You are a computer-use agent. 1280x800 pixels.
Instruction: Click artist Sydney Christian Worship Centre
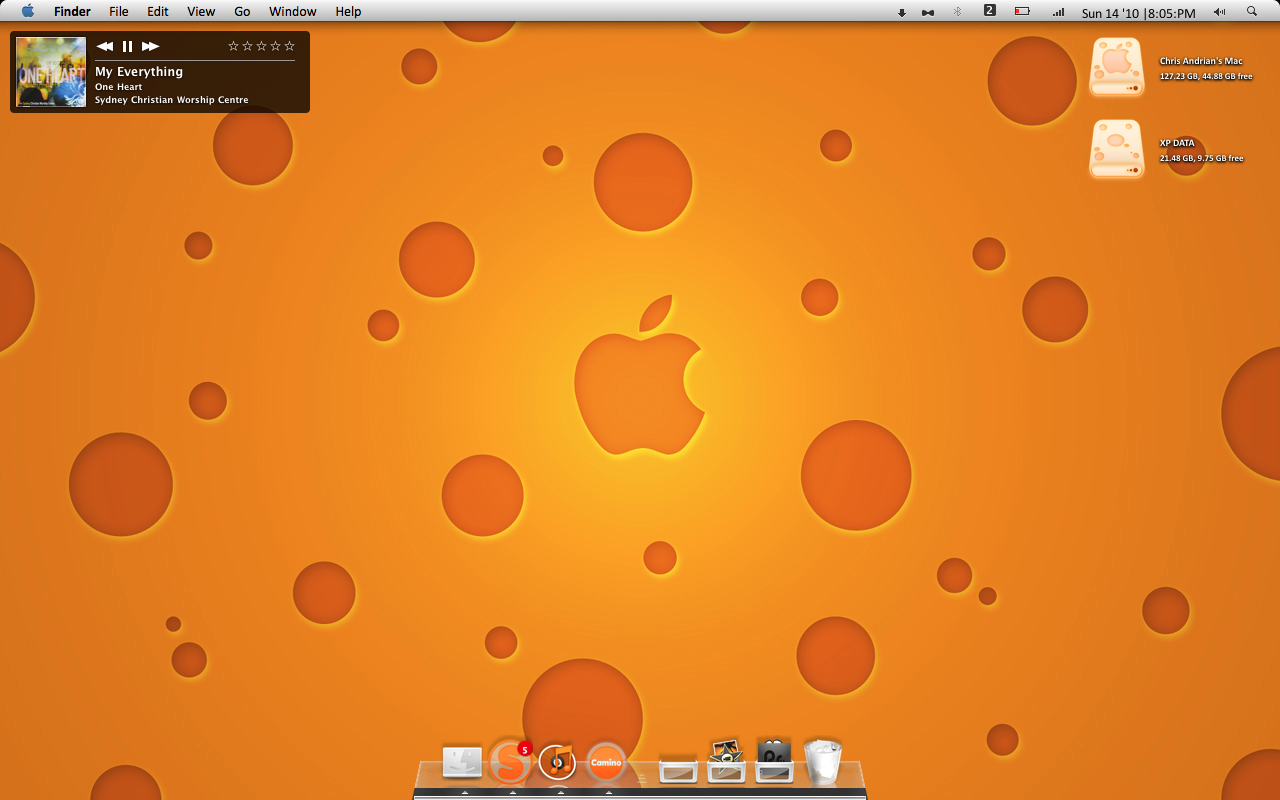tap(172, 100)
